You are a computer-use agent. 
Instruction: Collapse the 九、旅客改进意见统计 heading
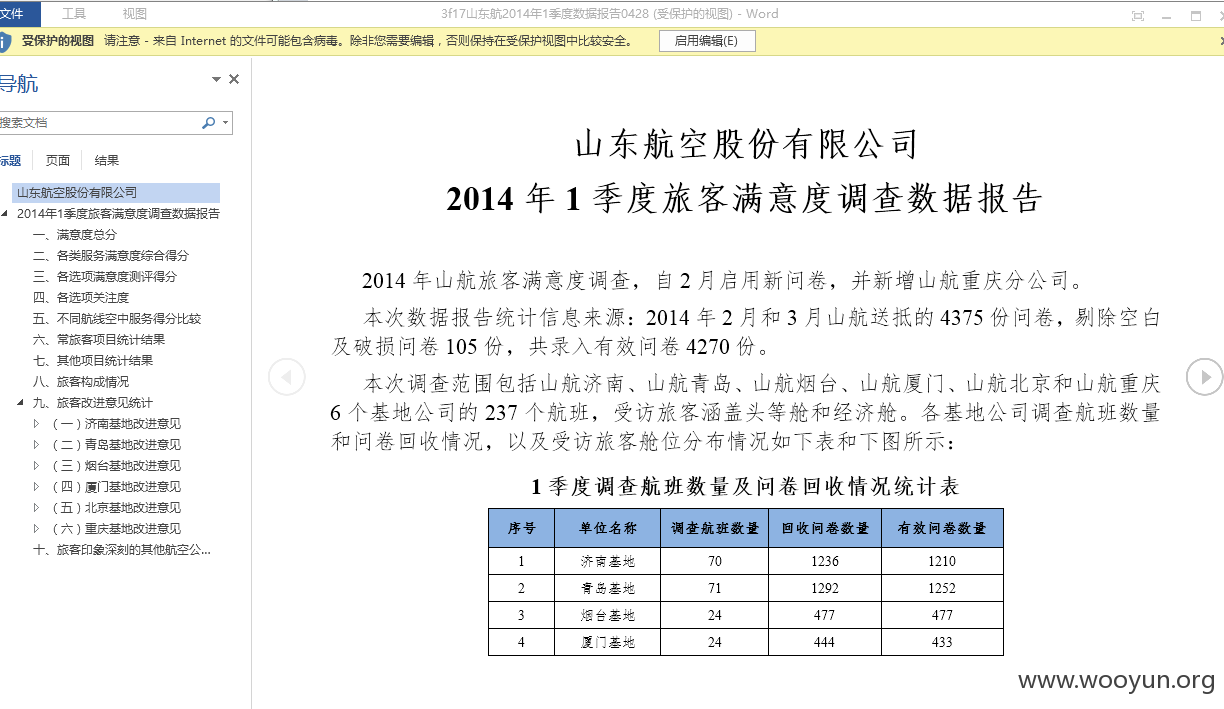point(21,403)
